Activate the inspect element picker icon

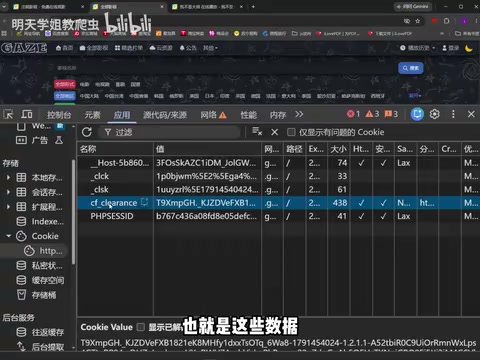tap(8, 114)
